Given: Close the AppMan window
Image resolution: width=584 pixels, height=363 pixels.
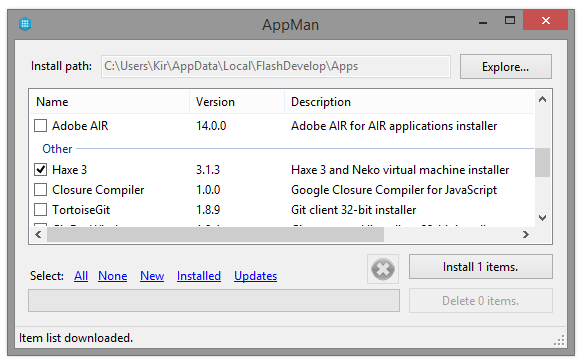Looking at the screenshot, I should click(546, 20).
